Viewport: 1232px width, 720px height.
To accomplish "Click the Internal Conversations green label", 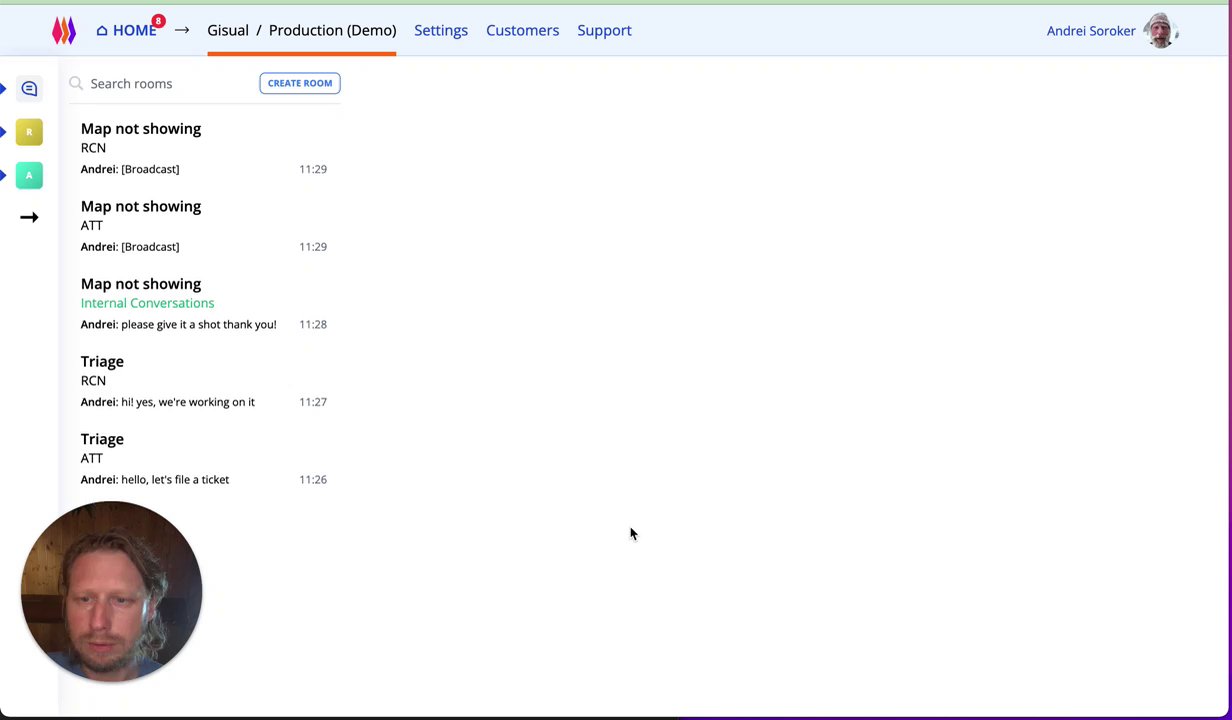I will tap(147, 303).
